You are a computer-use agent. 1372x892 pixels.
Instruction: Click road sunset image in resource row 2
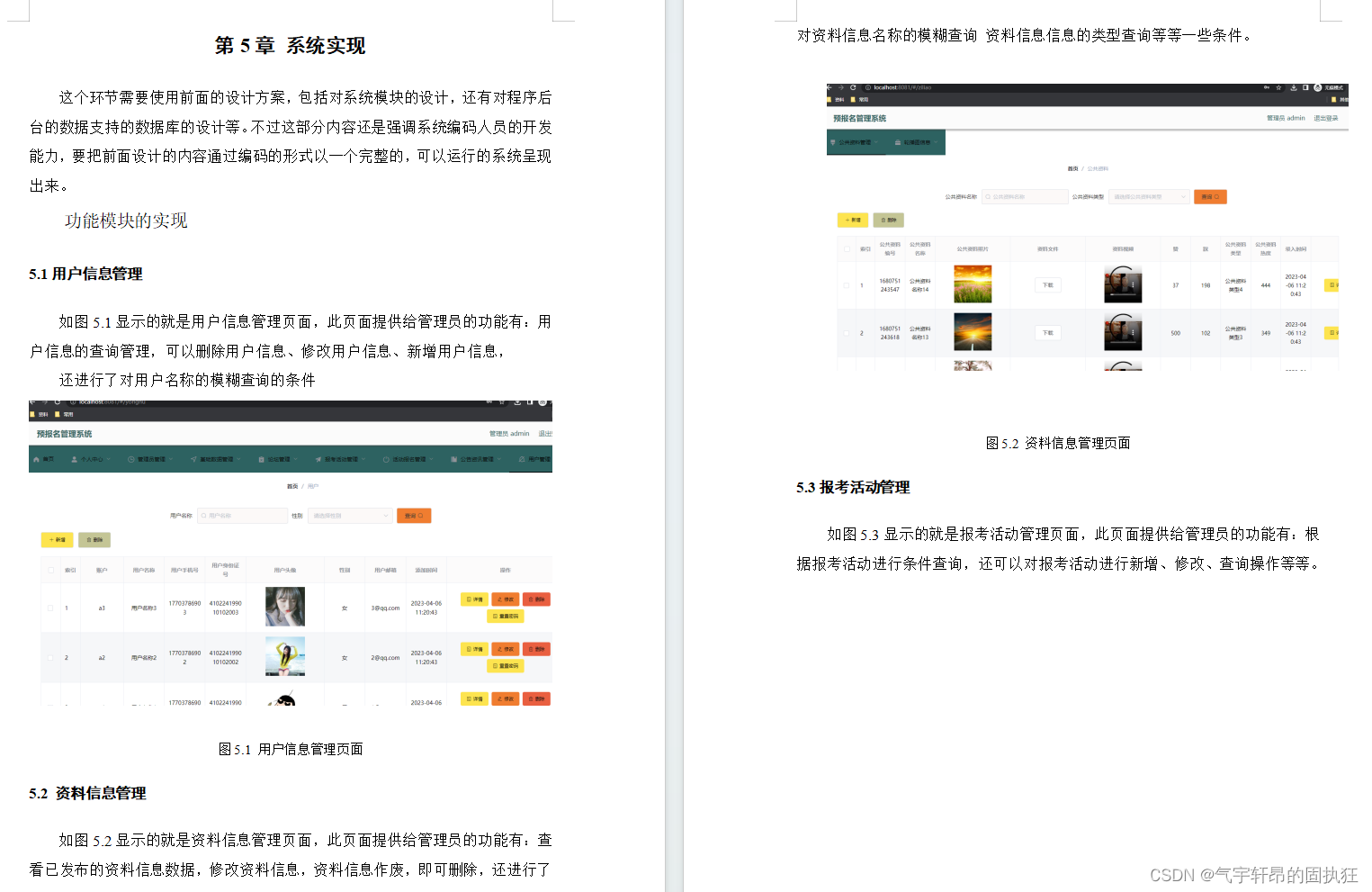973,332
